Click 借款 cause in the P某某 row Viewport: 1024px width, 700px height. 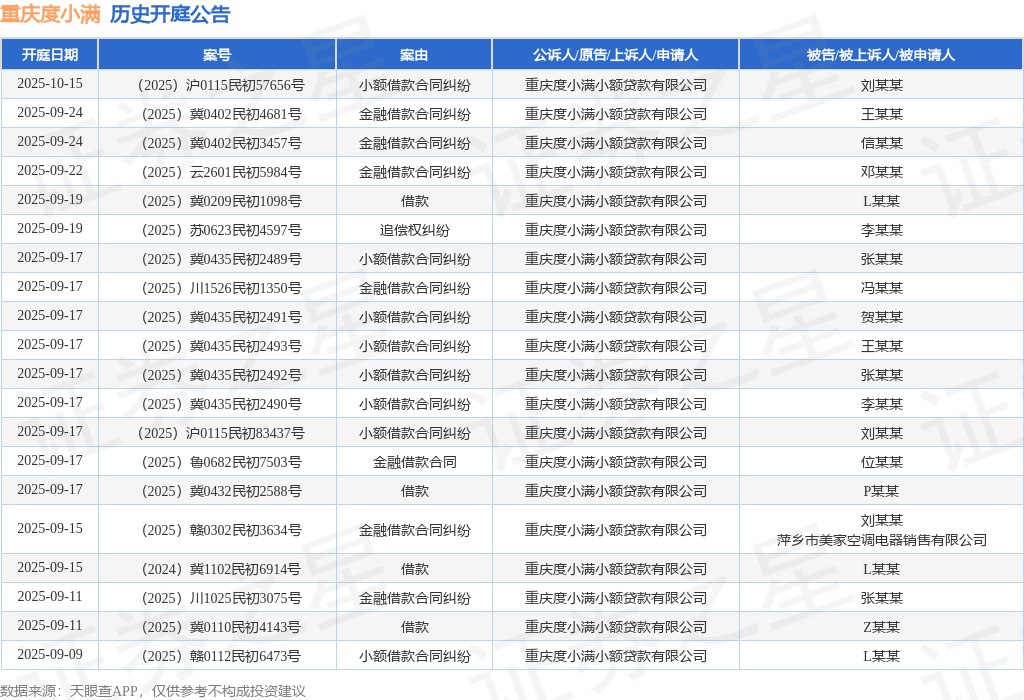point(414,491)
